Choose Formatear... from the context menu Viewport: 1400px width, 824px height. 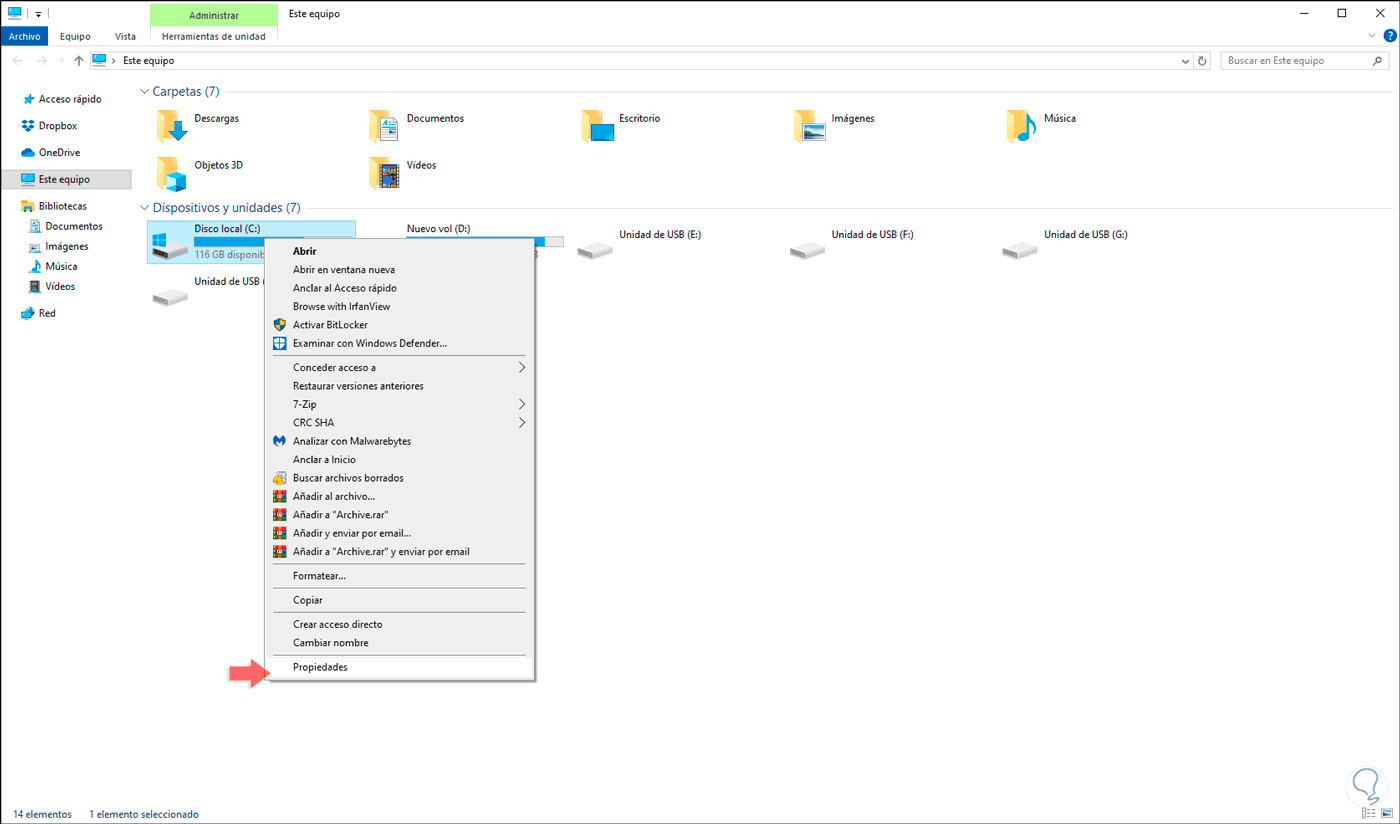point(400,576)
